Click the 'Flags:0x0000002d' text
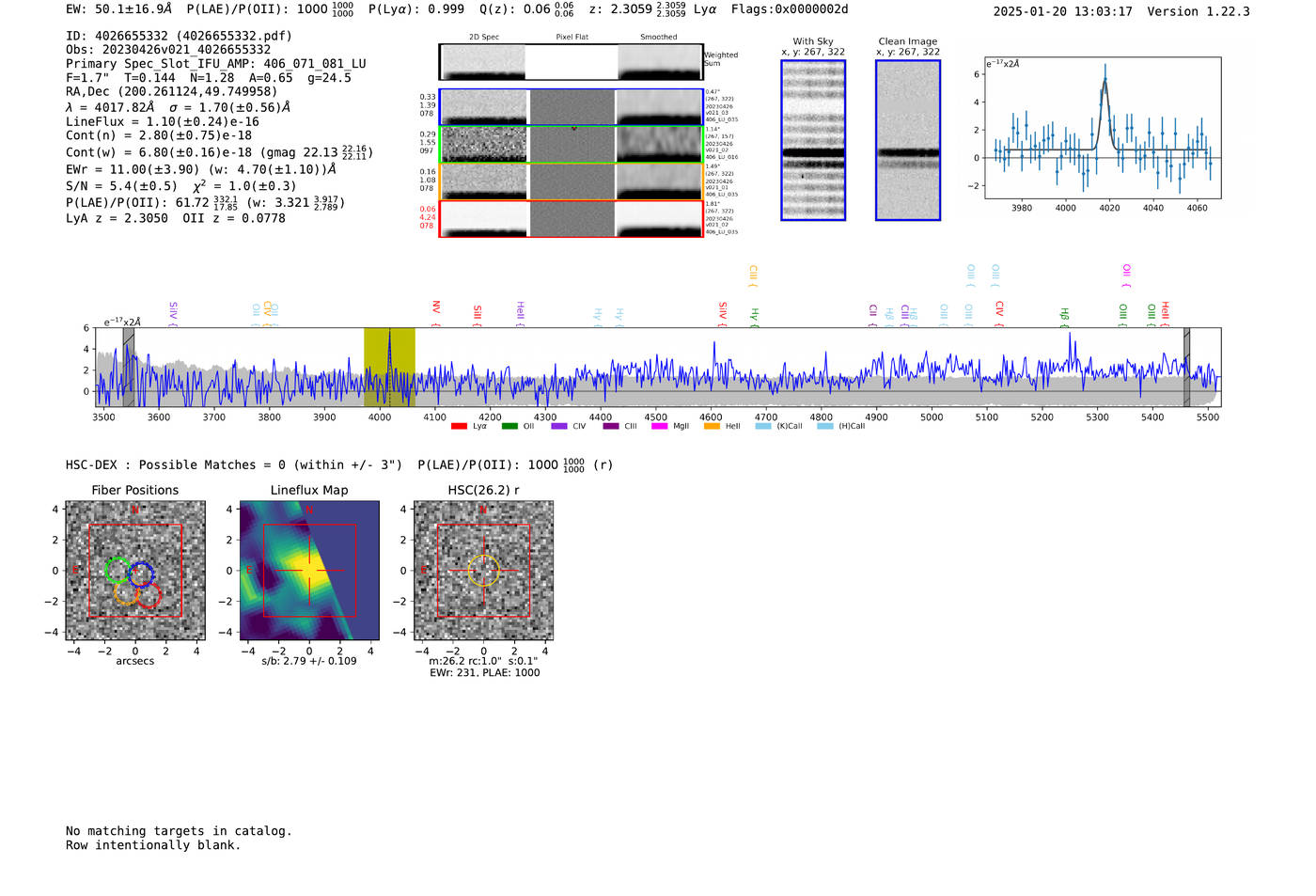This screenshot has height=896, width=1316. click(x=790, y=9)
